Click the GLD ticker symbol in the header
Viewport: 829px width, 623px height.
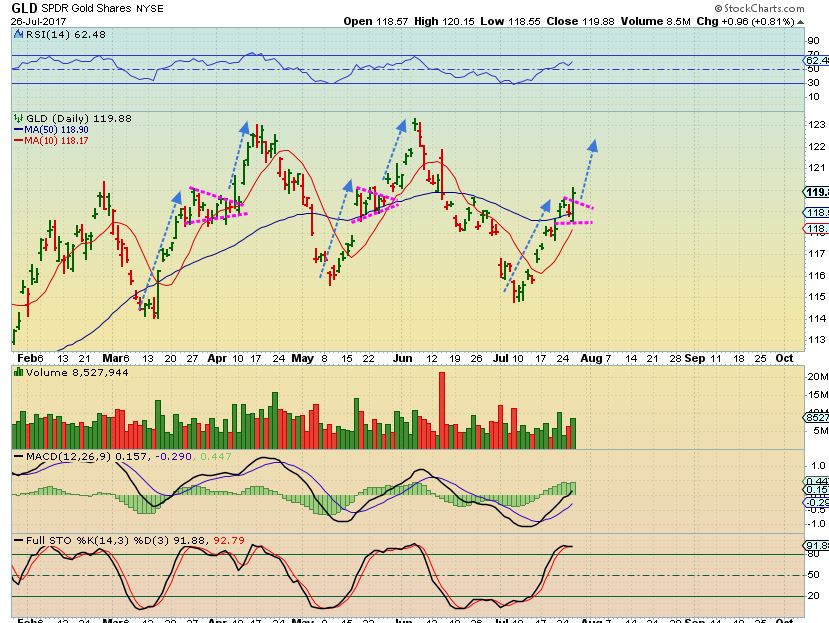click(x=24, y=8)
